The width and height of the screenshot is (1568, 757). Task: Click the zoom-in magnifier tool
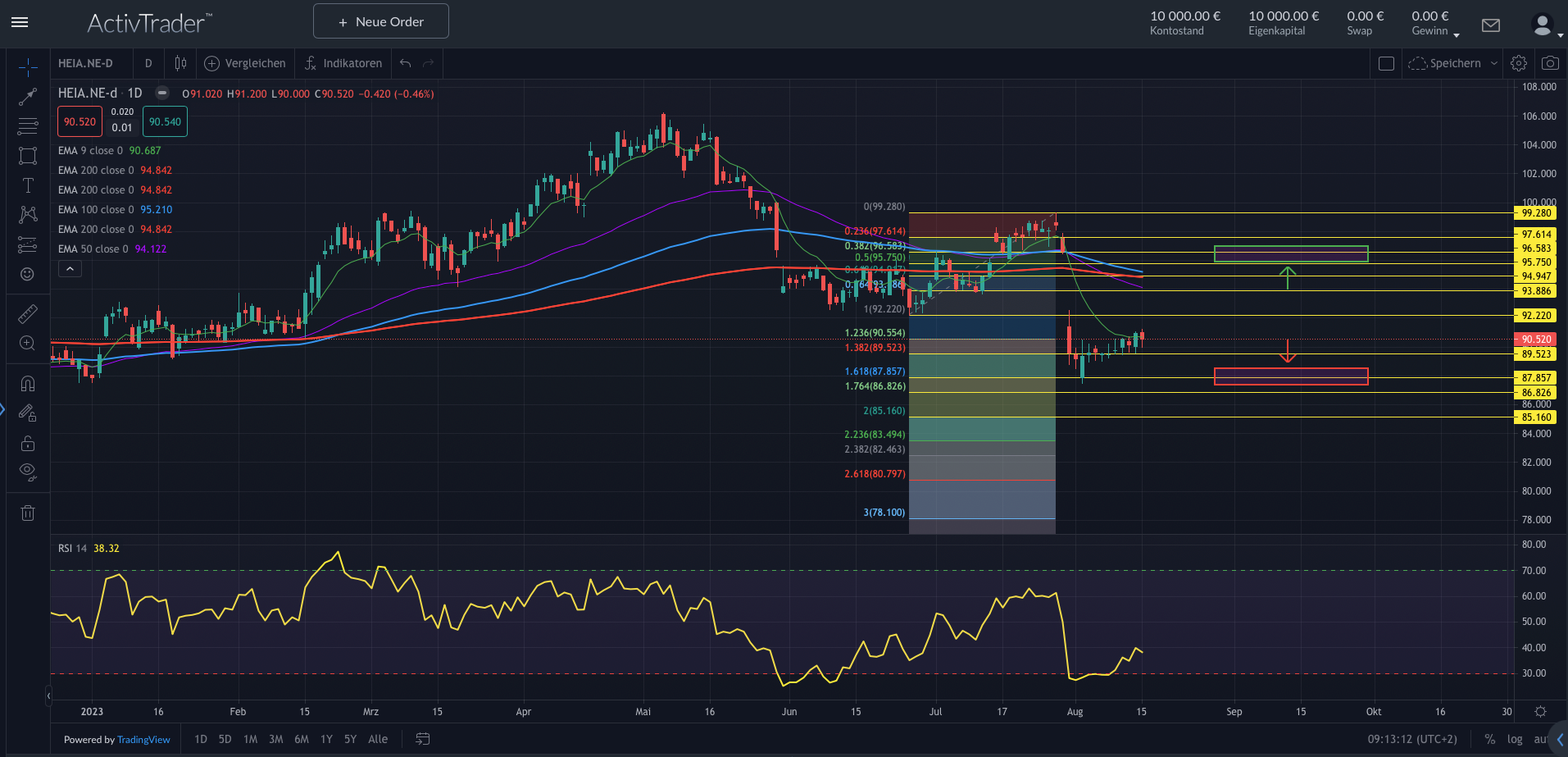point(28,343)
